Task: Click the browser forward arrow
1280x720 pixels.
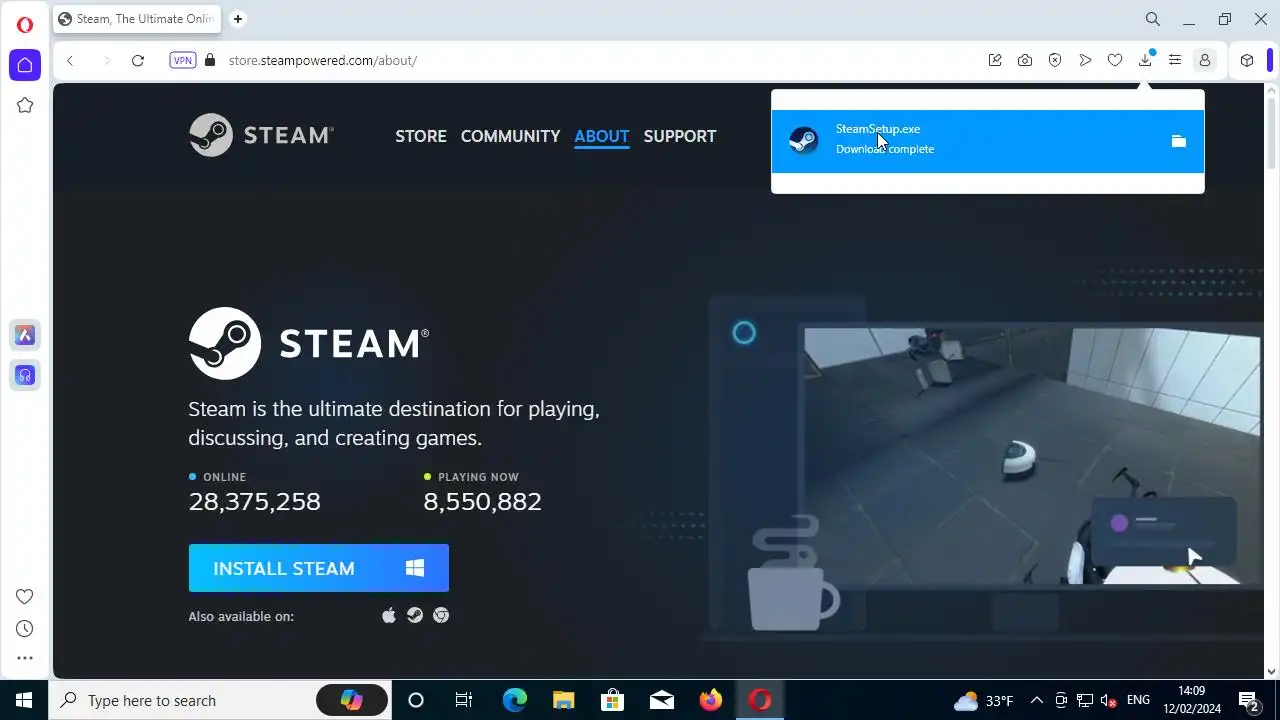Action: click(106, 60)
